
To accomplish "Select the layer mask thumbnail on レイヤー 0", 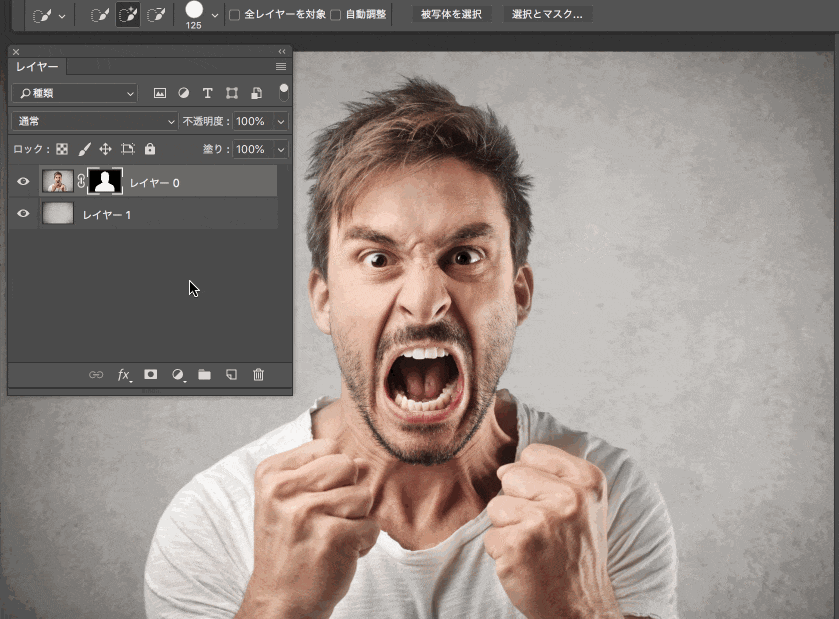I will (x=104, y=181).
